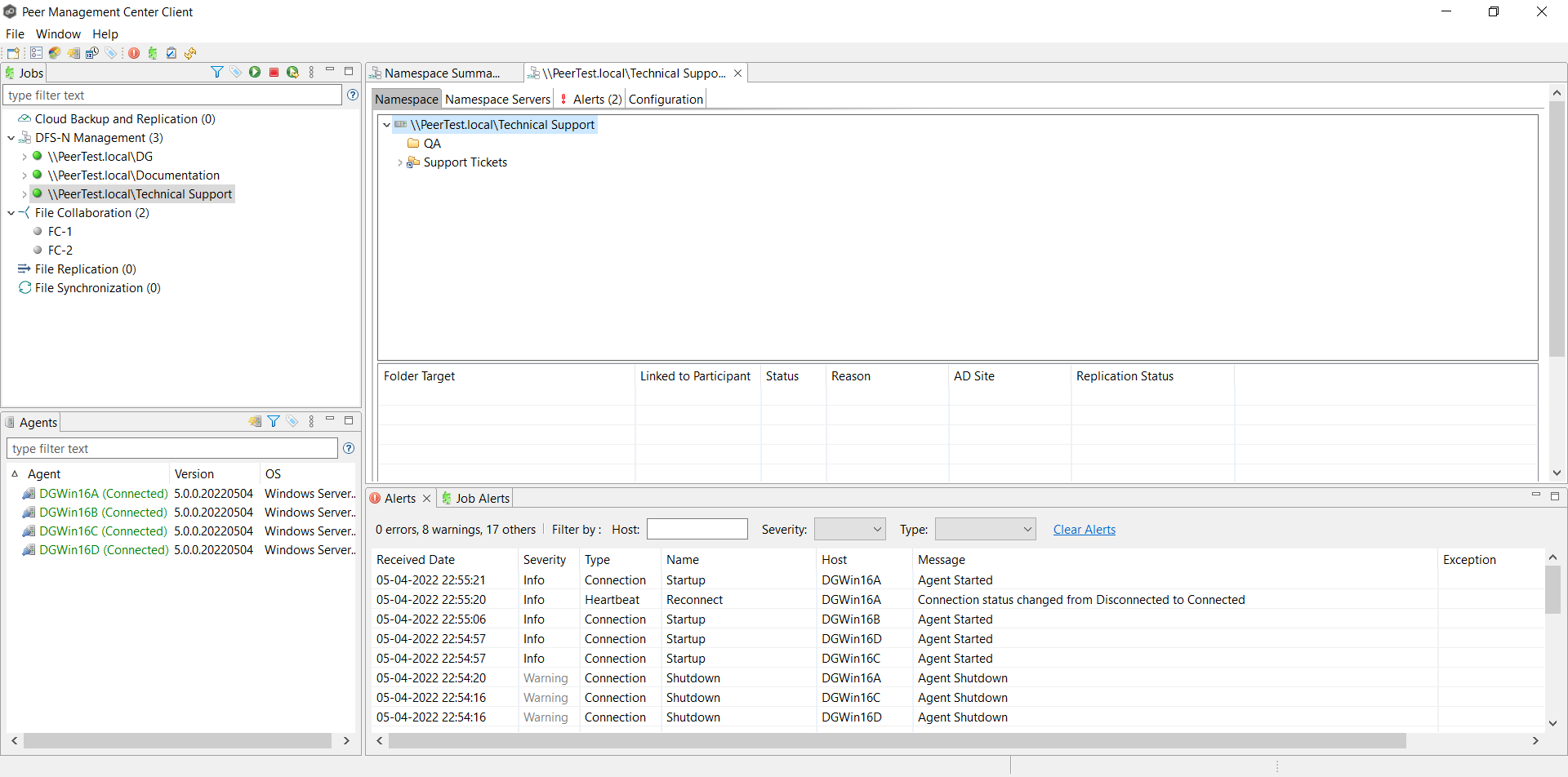
Task: Open Agents panel view menu dots
Action: point(311,421)
